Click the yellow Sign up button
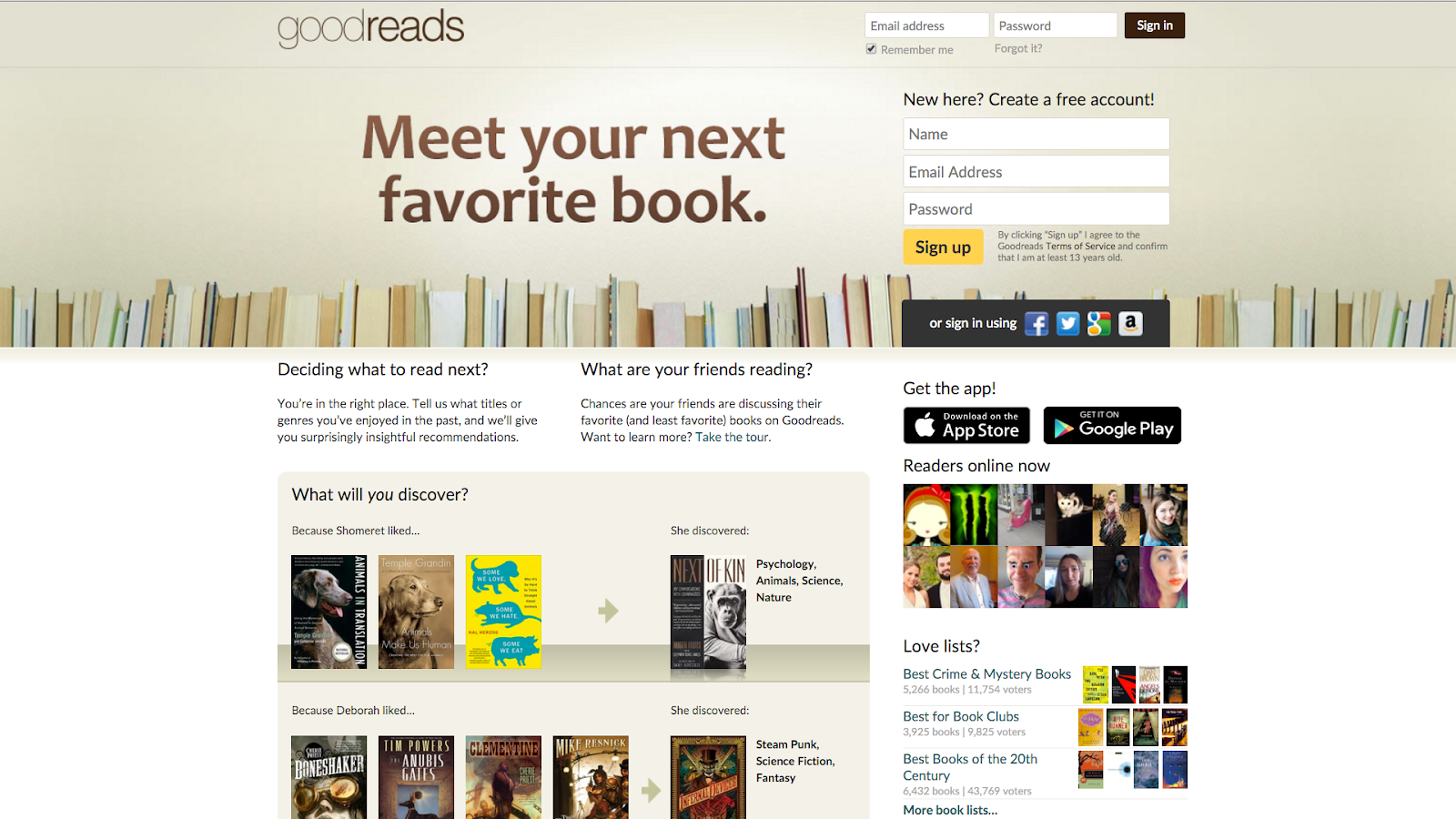 pyautogui.click(x=943, y=248)
